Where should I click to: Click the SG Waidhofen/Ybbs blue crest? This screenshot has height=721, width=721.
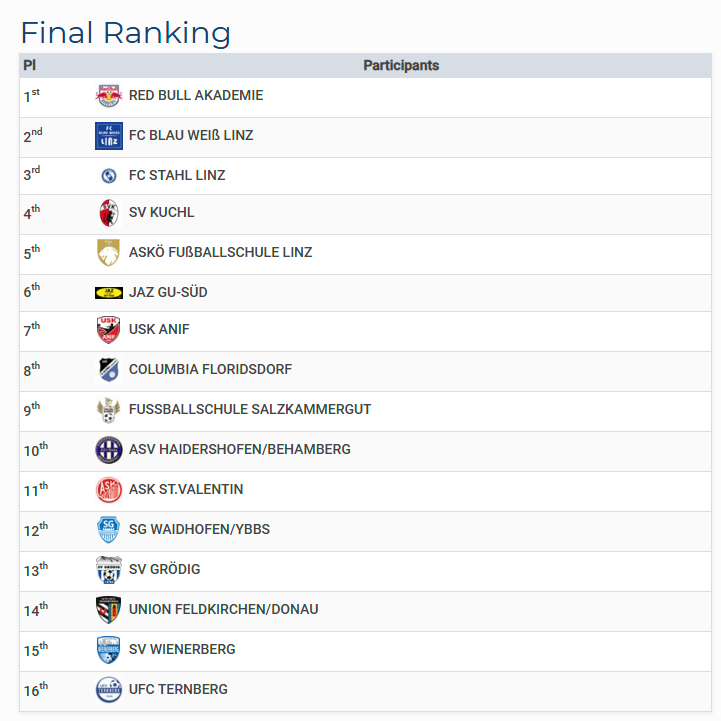pos(108,530)
